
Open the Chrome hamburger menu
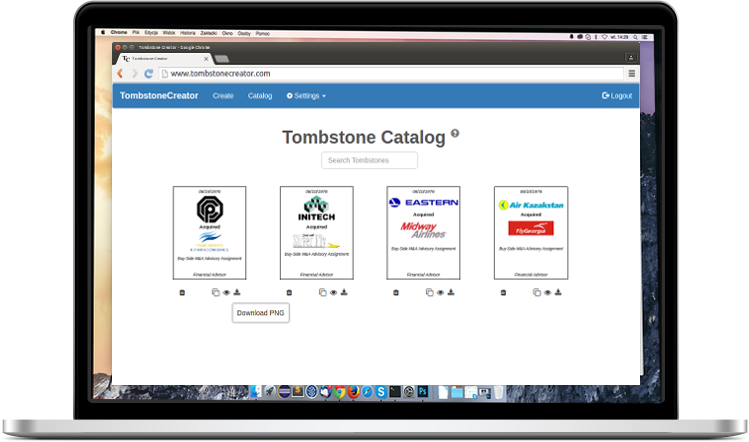click(631, 74)
